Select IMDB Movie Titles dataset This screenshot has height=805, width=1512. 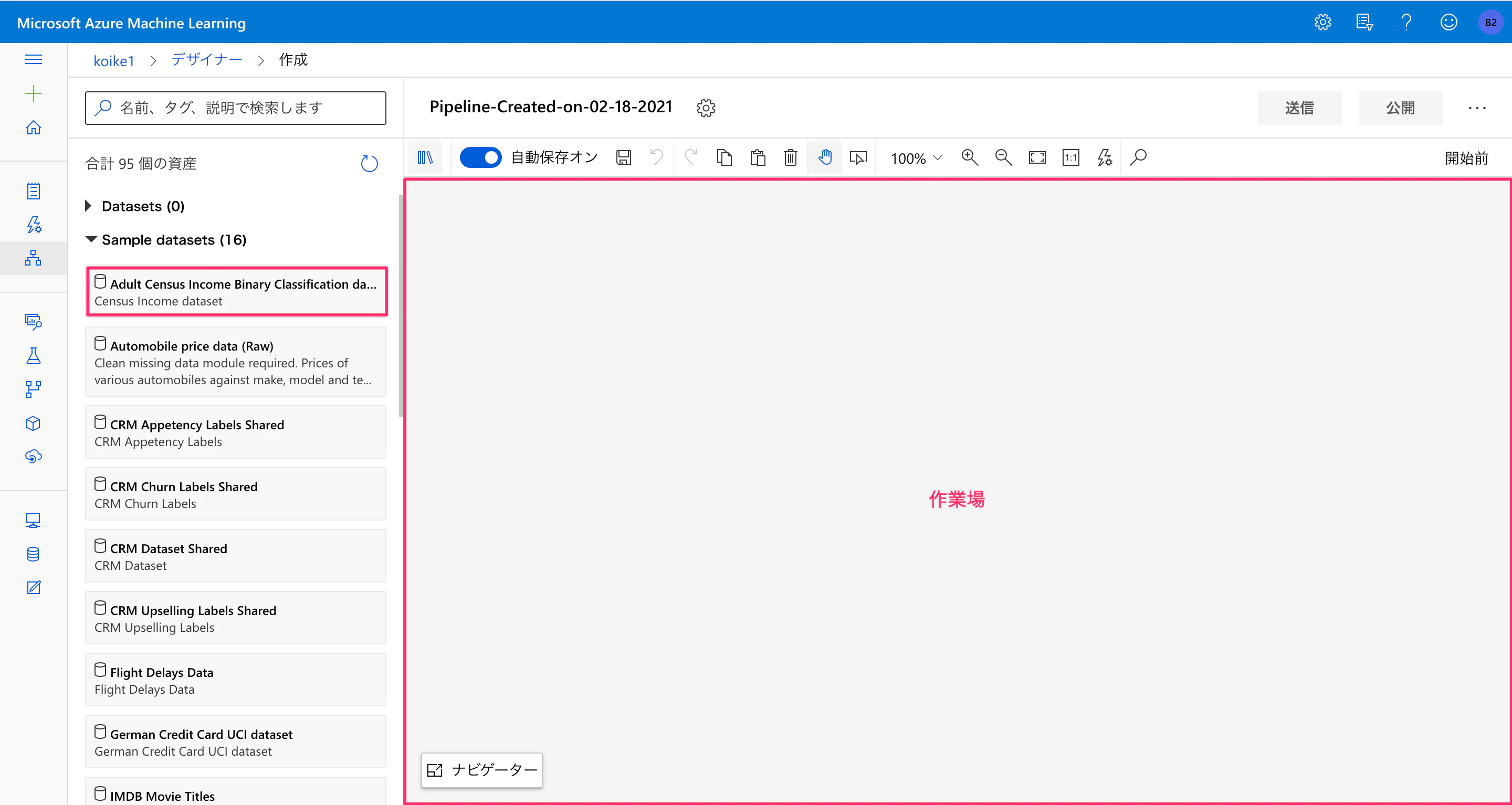pyautogui.click(x=236, y=791)
